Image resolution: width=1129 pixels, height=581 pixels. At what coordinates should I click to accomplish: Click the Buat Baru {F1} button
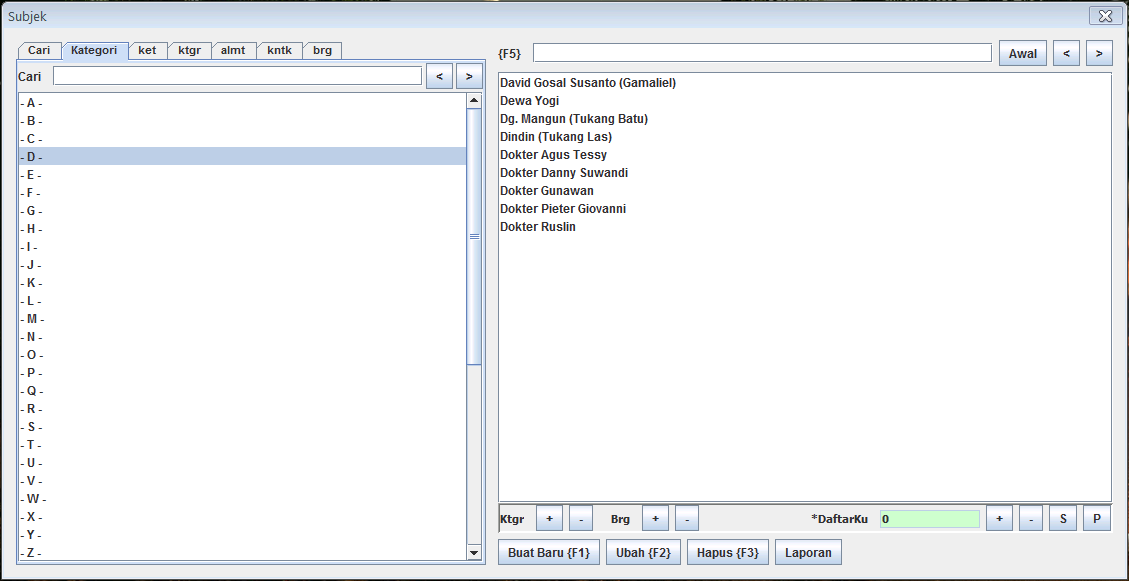pyautogui.click(x=549, y=553)
